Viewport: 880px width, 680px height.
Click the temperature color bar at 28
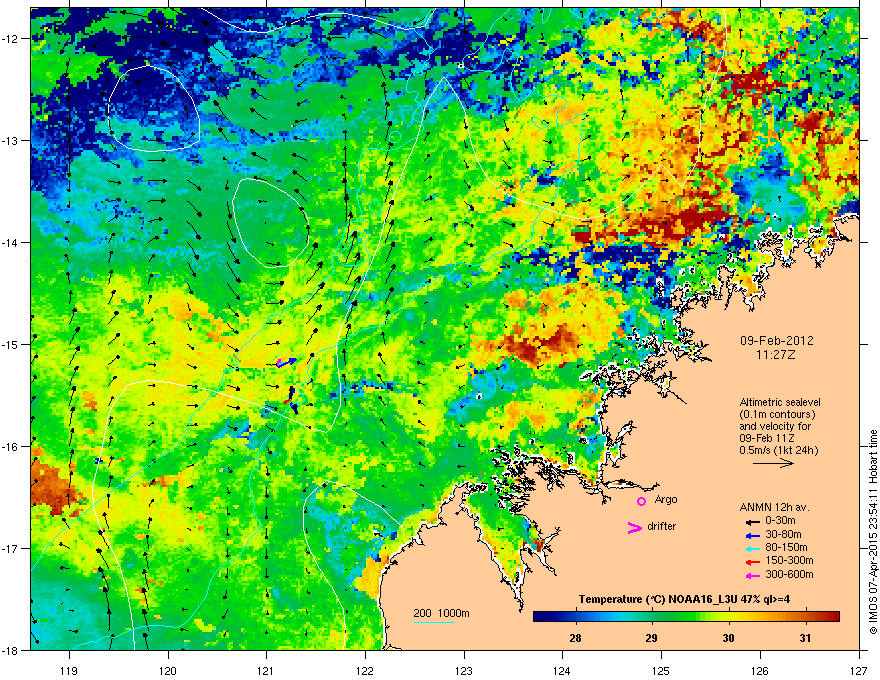coord(575,616)
